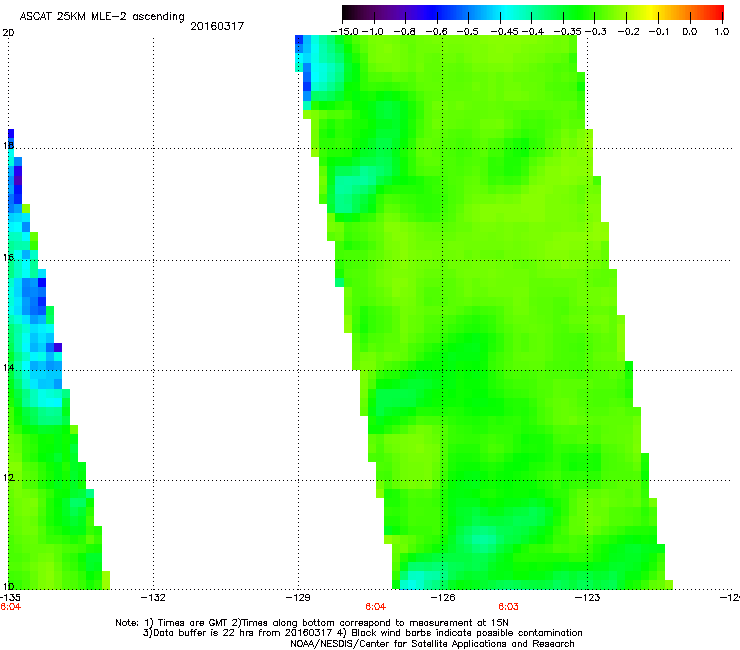Click the '1.0' color scale label
The height and width of the screenshot is (650, 740).
[x=722, y=32]
